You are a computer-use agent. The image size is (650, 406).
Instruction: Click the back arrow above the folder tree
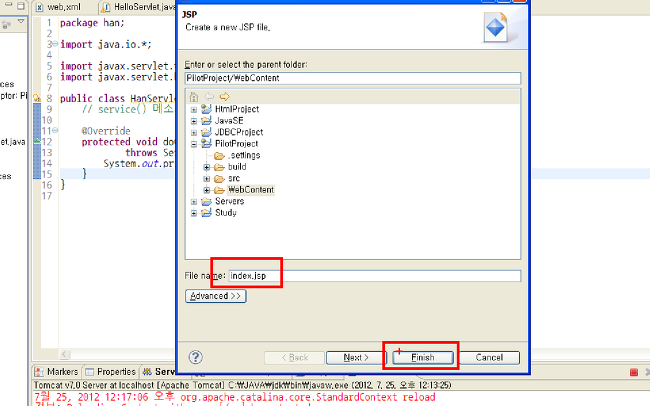pos(209,97)
